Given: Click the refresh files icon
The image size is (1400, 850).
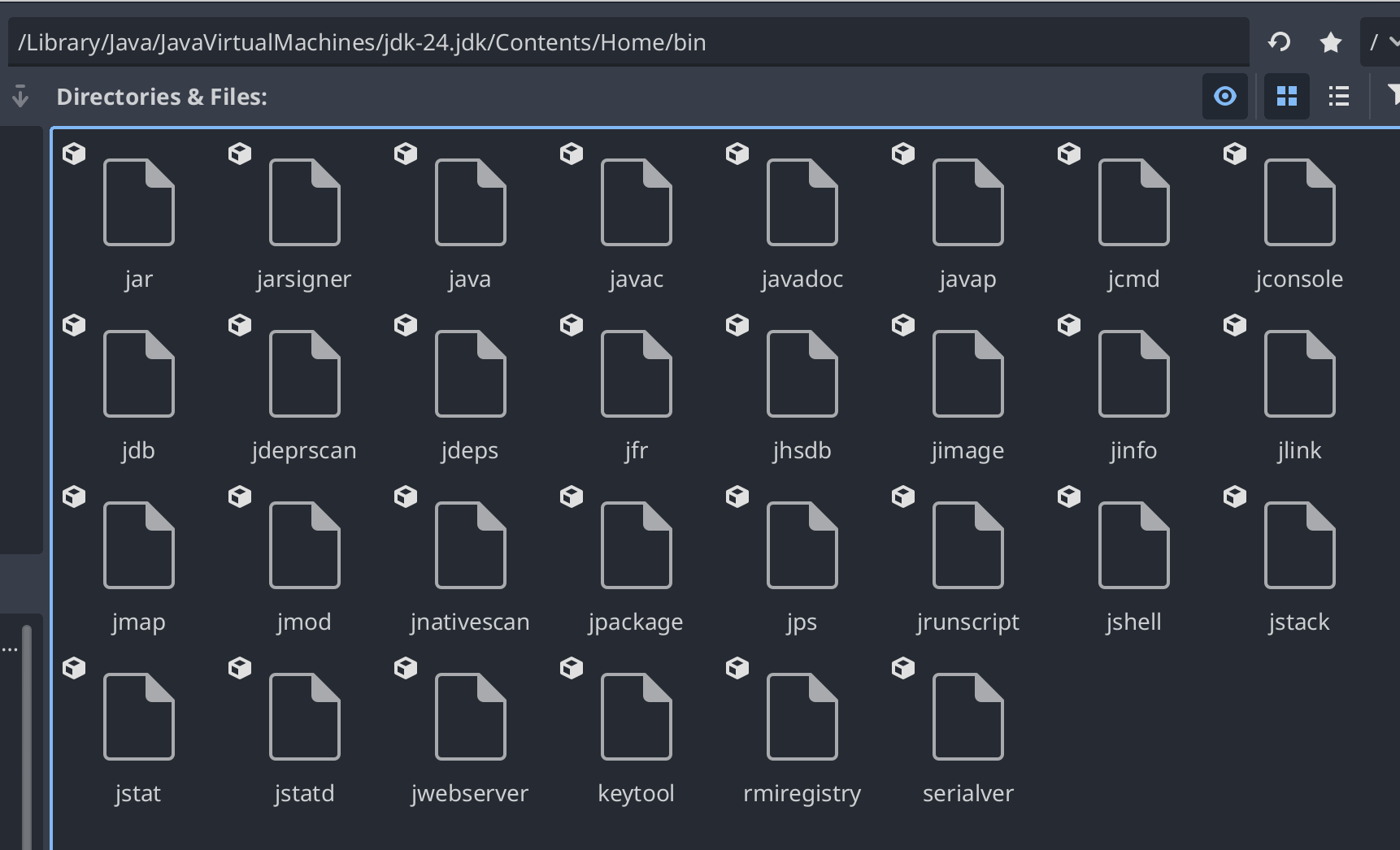Looking at the screenshot, I should tap(1280, 41).
